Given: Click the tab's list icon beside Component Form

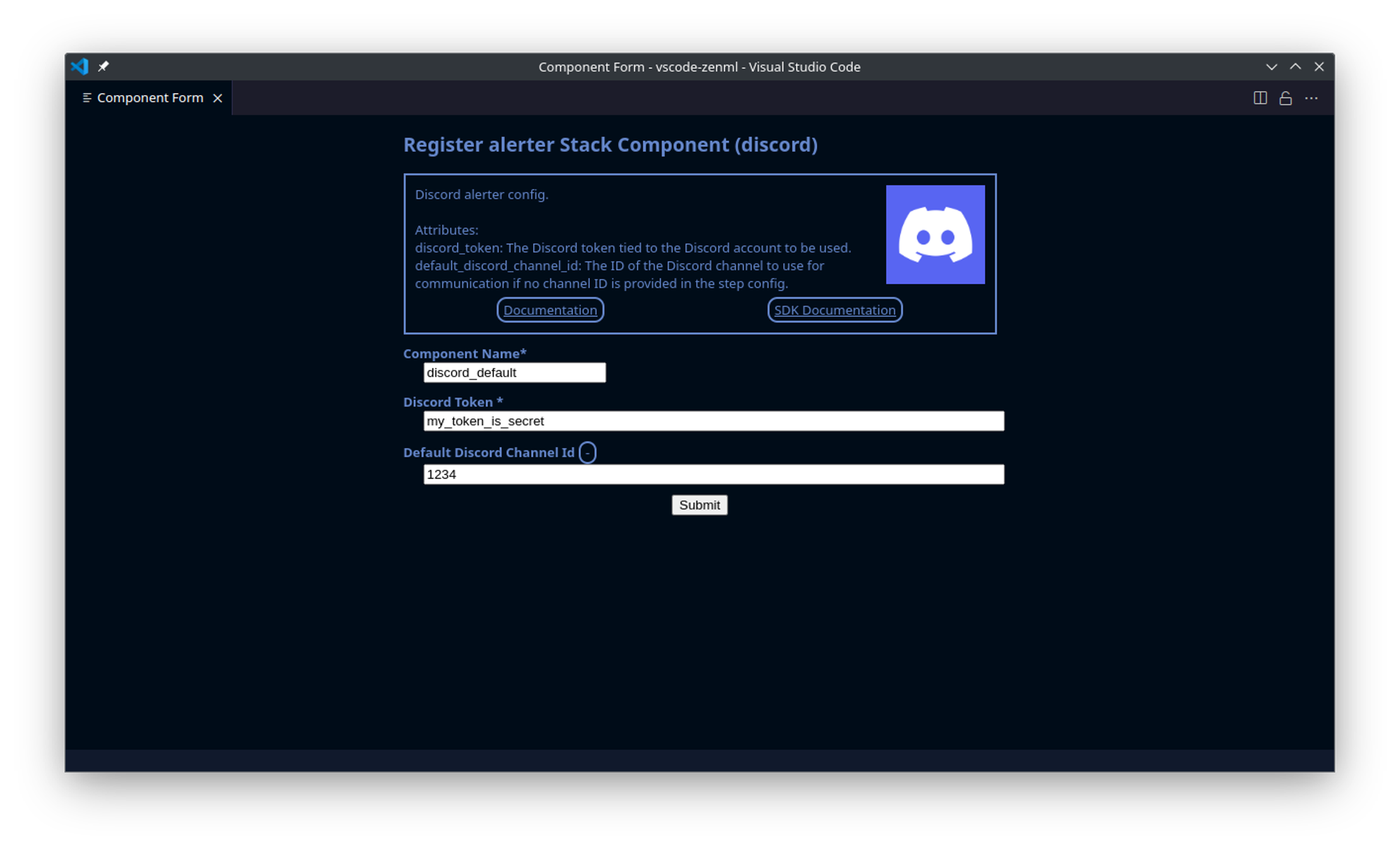Looking at the screenshot, I should 87,98.
